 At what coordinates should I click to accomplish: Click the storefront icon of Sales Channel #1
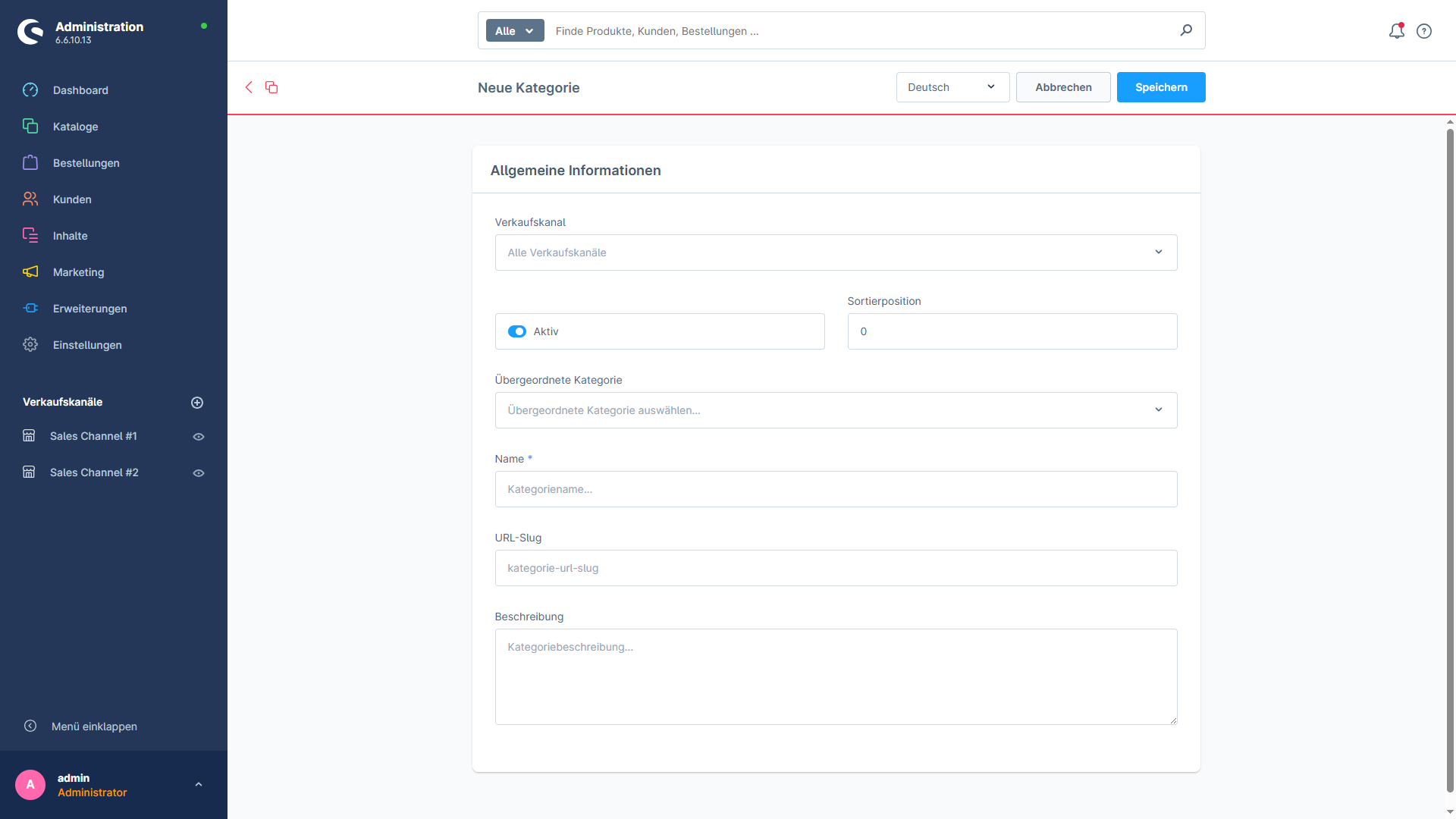[29, 436]
